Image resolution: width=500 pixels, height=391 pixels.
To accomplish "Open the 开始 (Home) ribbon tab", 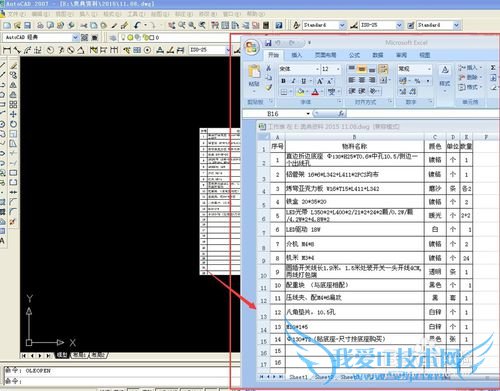I will (273, 55).
